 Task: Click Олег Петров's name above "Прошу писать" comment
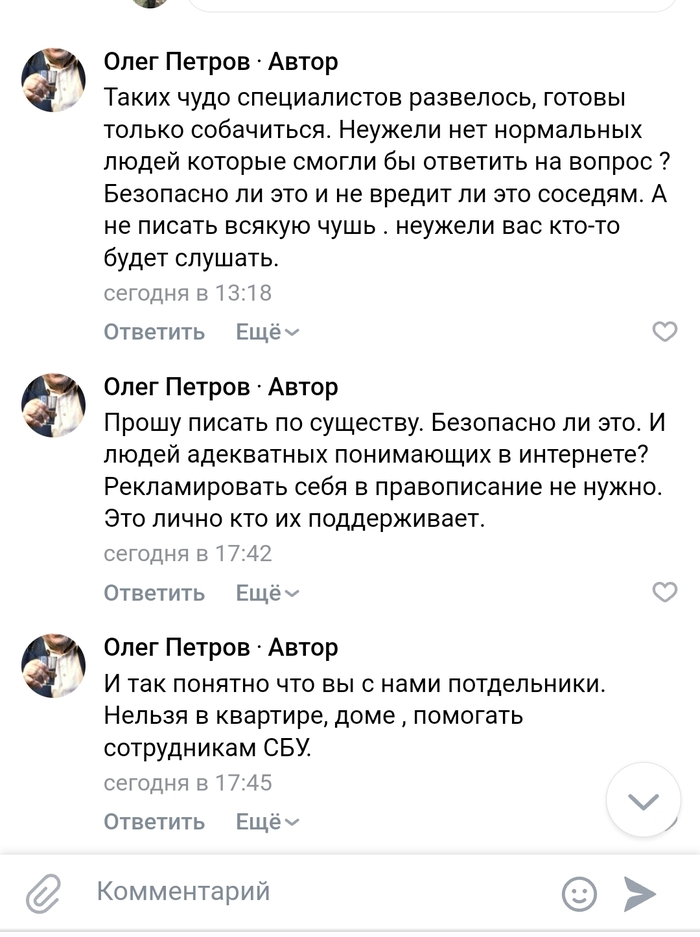click(176, 387)
